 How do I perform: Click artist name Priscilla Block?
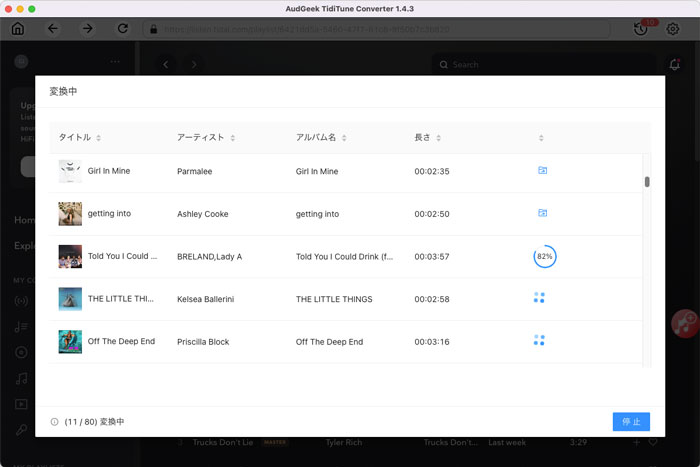click(203, 342)
